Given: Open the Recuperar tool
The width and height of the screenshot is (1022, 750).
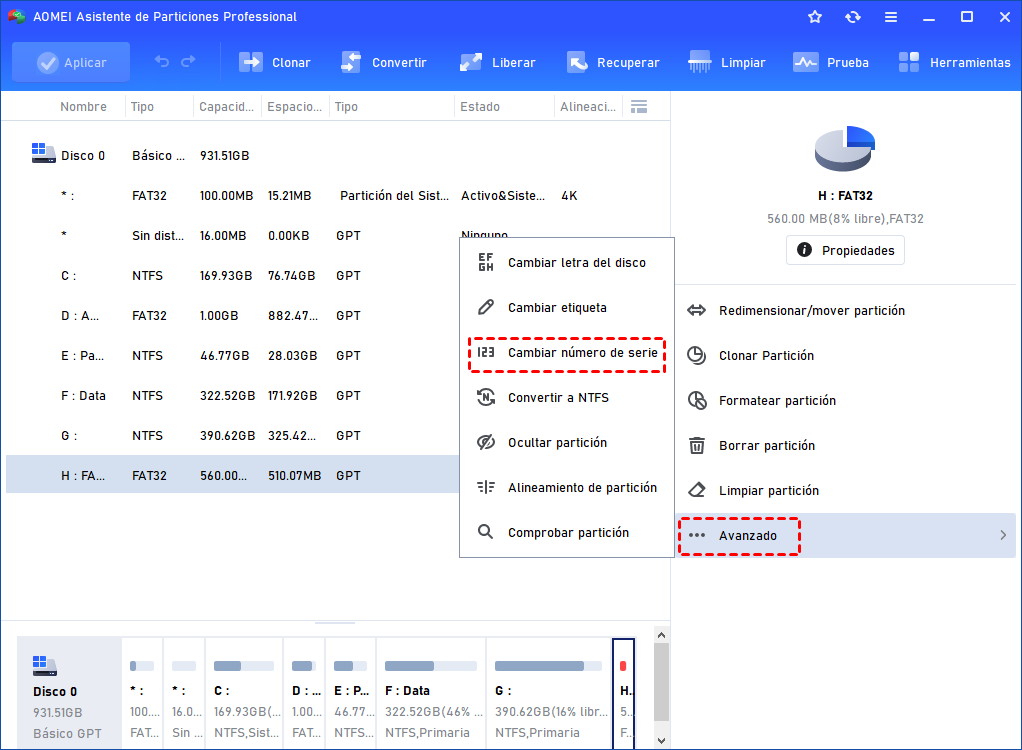Looking at the screenshot, I should pos(613,63).
